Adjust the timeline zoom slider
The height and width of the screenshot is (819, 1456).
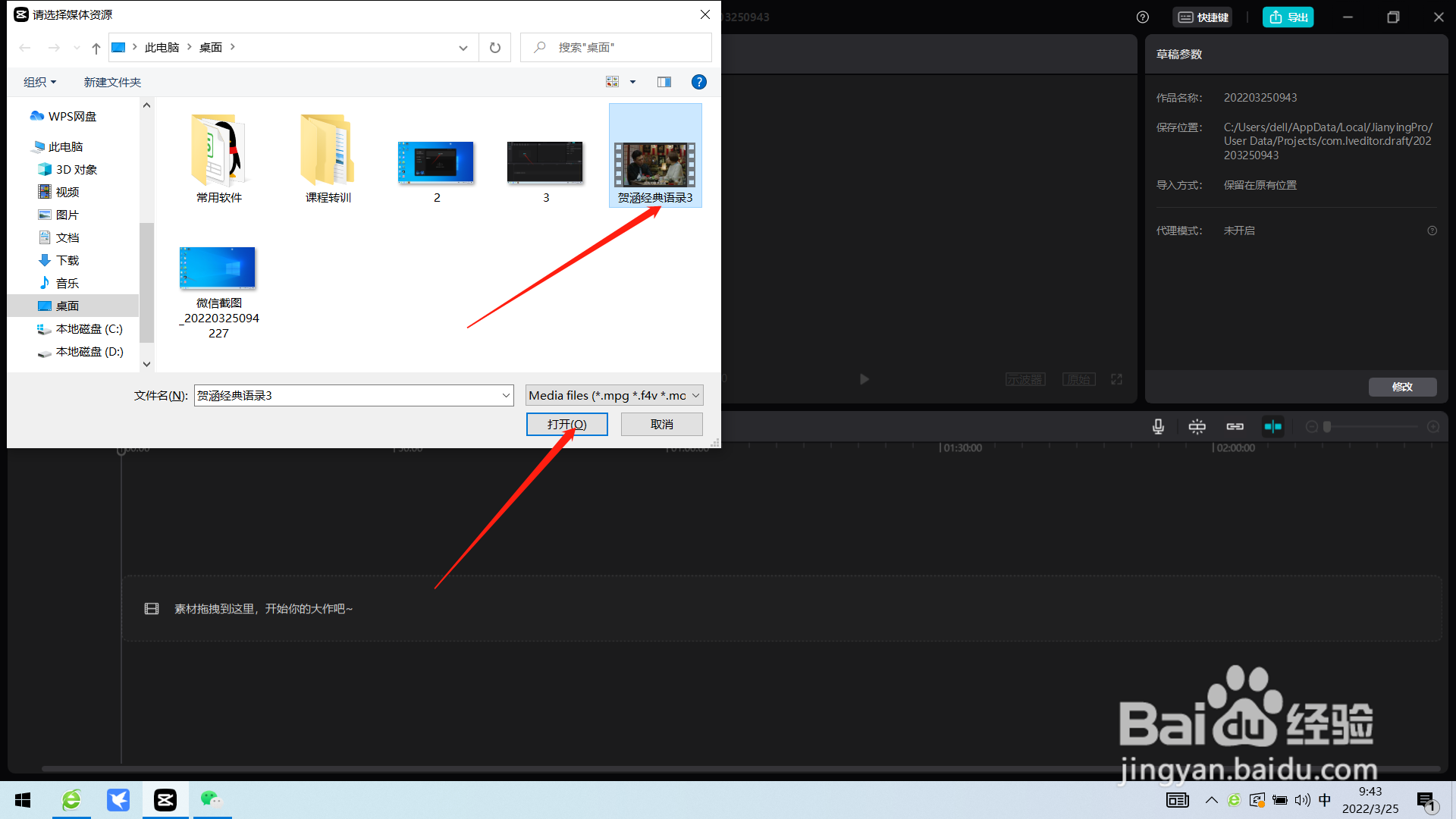(1327, 427)
